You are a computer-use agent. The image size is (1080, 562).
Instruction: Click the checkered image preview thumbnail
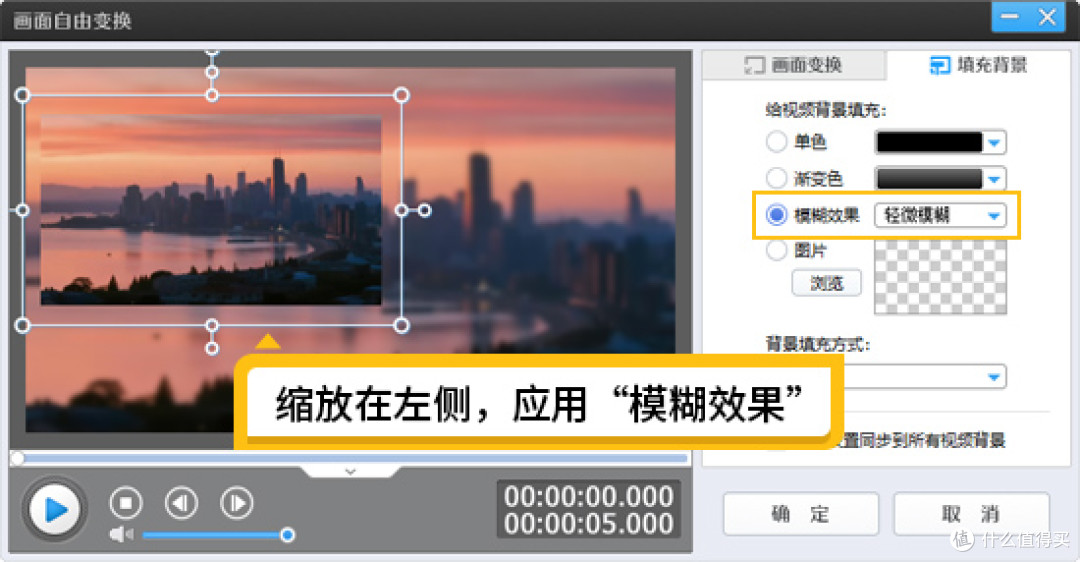coord(940,277)
